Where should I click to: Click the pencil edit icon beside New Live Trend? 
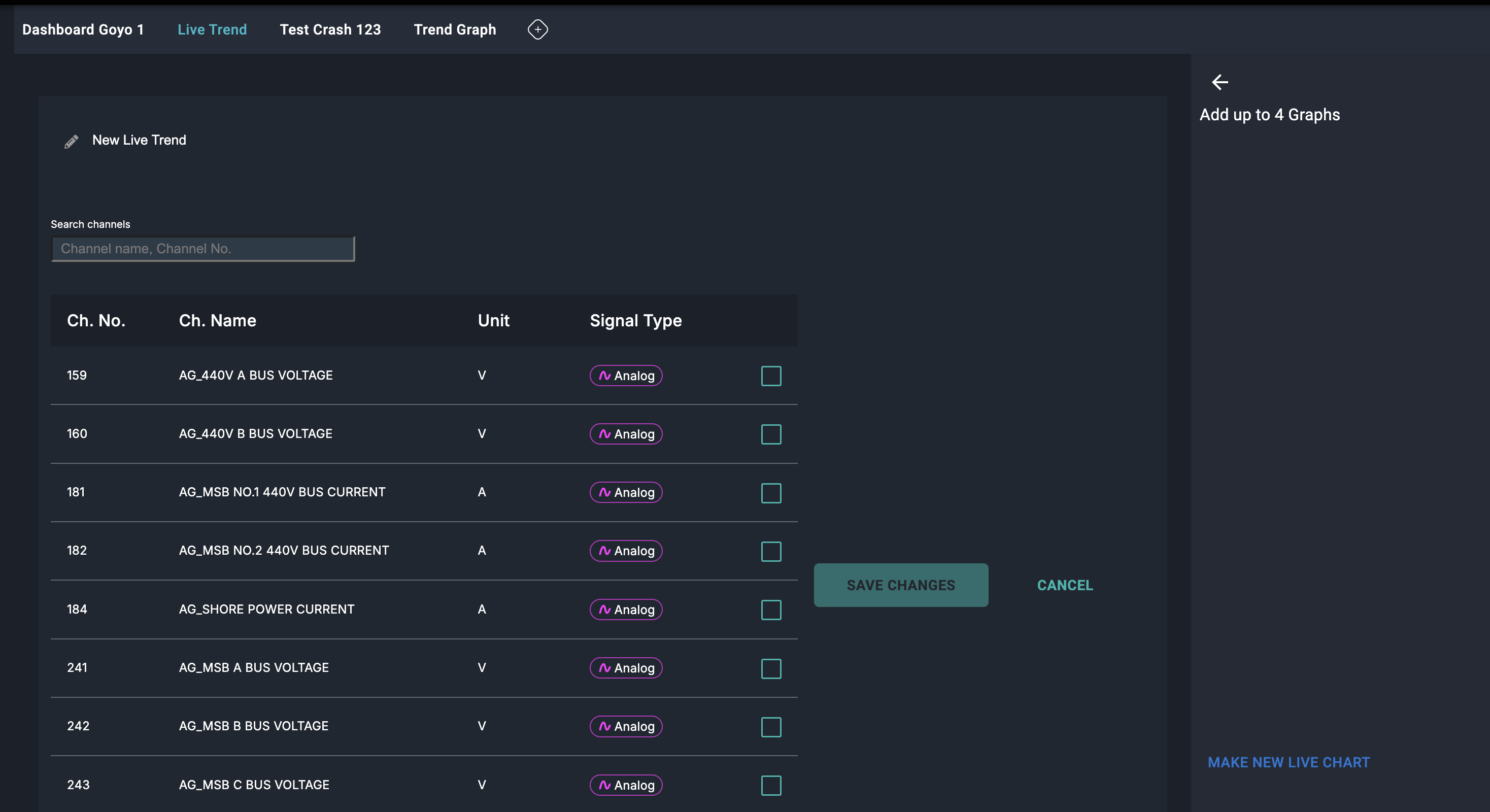tap(71, 142)
